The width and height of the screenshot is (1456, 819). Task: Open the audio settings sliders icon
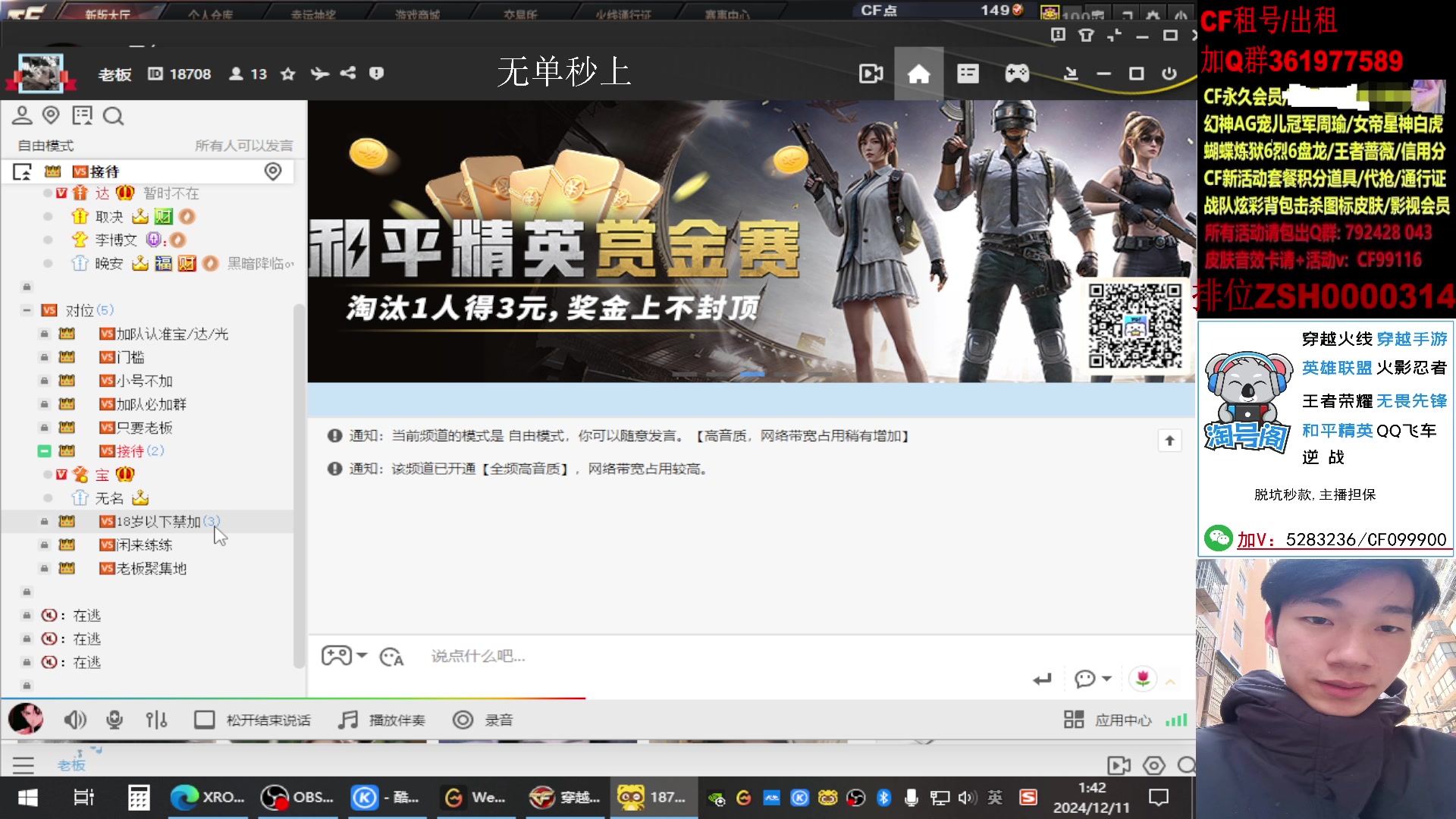pos(156,720)
